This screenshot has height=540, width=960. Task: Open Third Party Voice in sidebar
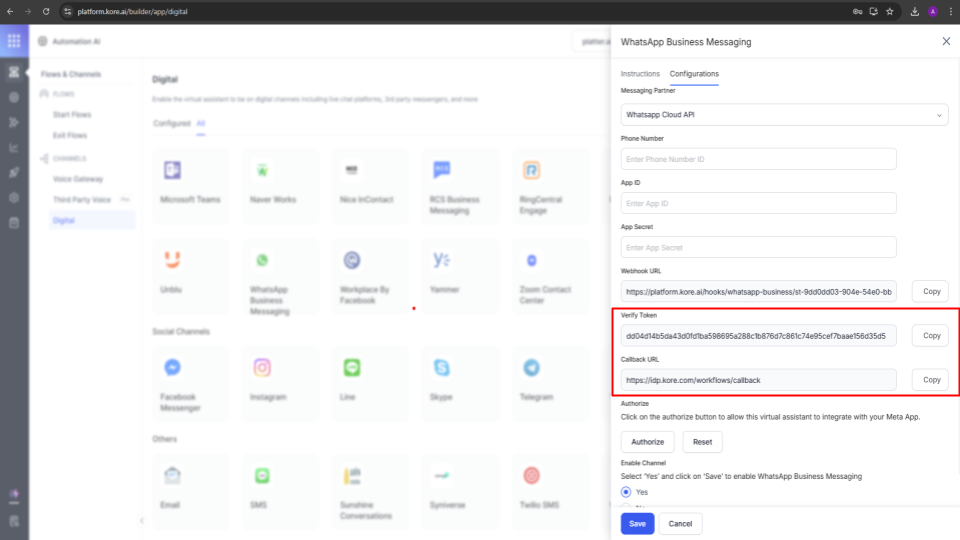(81, 200)
